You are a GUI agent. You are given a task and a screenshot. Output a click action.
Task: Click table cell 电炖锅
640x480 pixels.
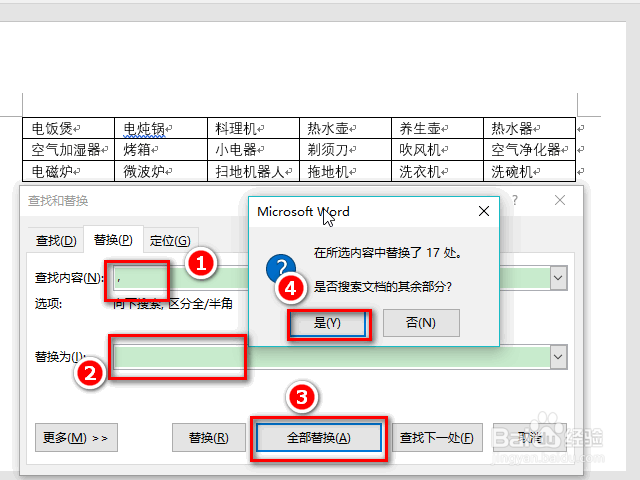point(161,129)
